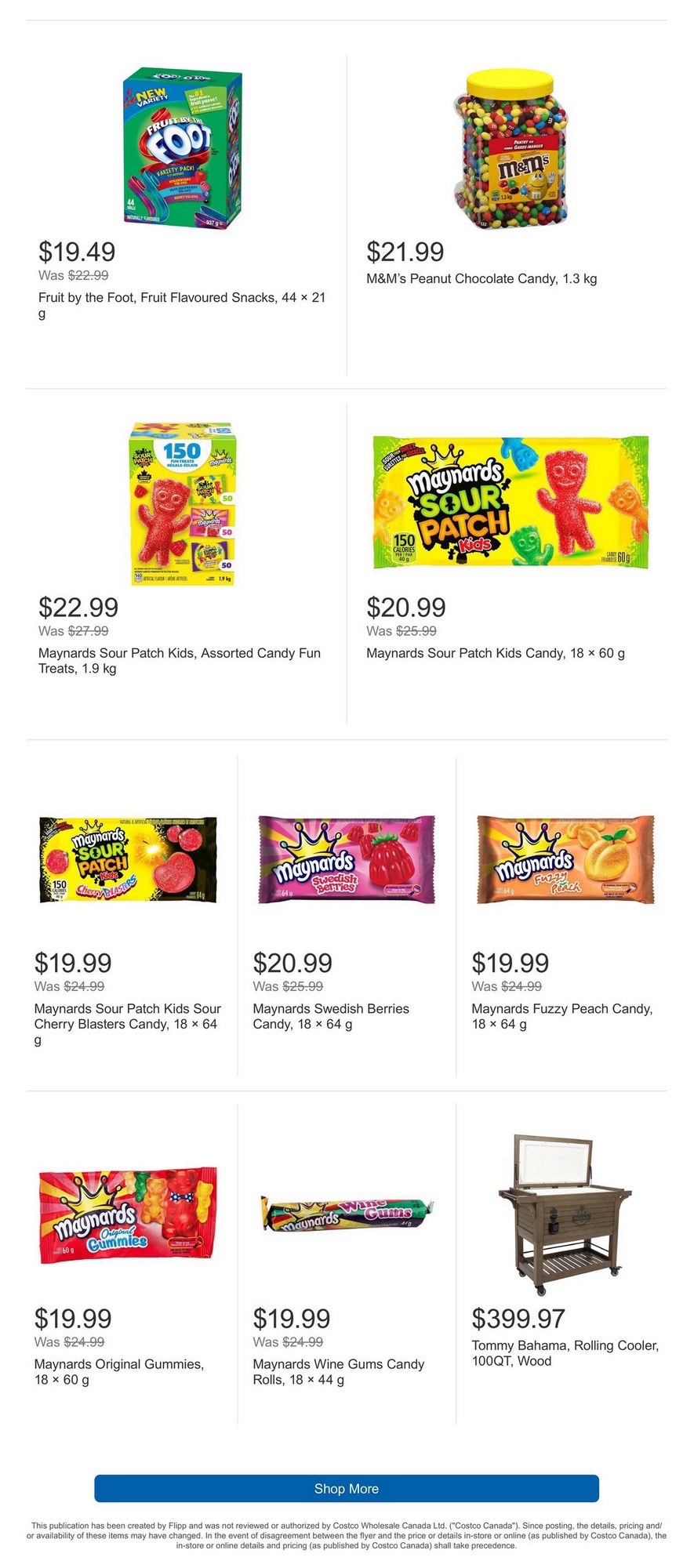Select the Fuzzy Peach bag image

point(565,859)
